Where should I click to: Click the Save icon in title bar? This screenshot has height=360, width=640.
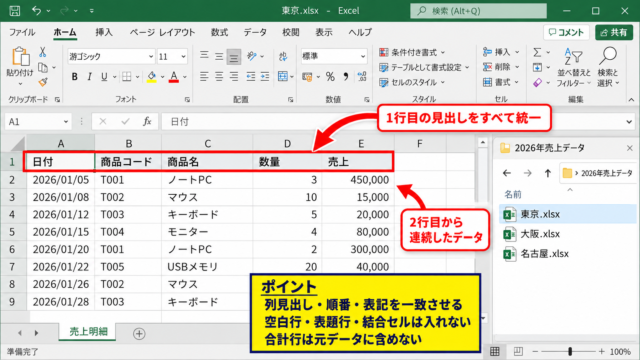coord(15,11)
